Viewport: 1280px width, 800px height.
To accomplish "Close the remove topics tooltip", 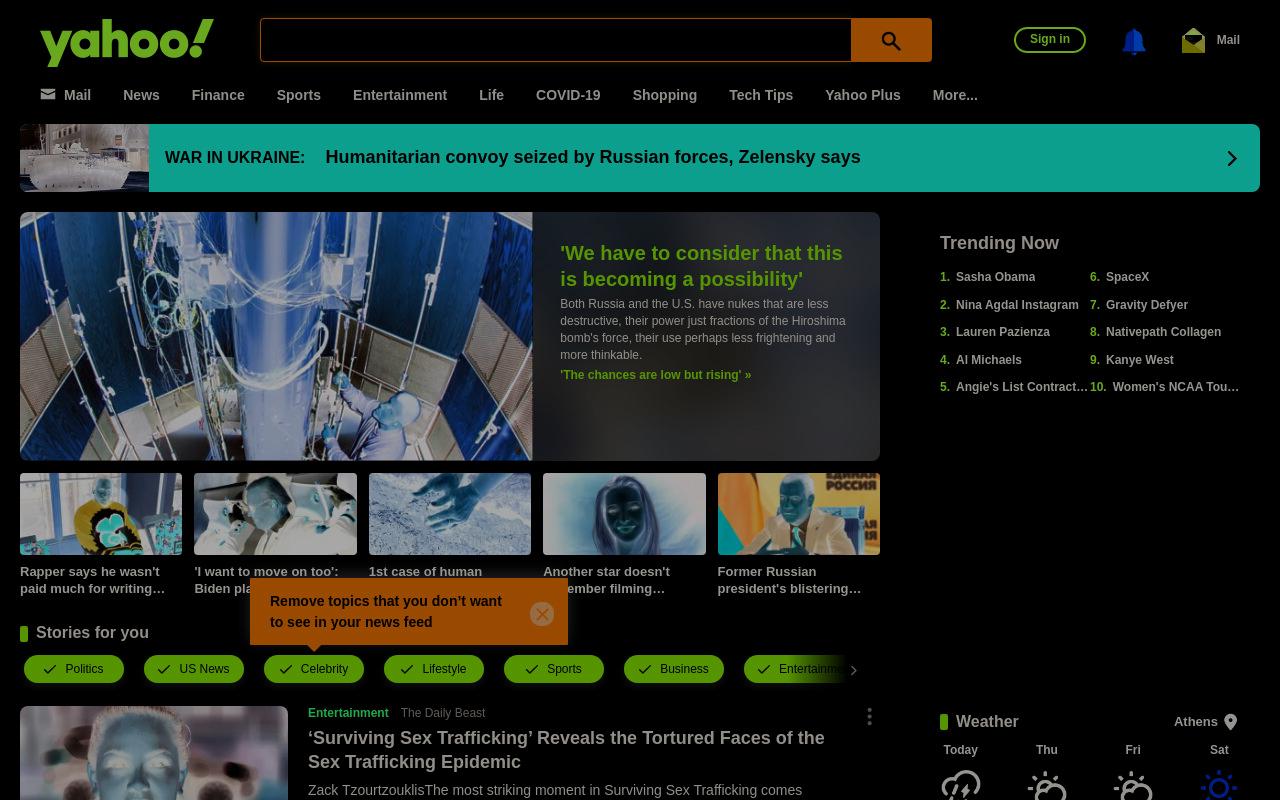I will point(542,614).
